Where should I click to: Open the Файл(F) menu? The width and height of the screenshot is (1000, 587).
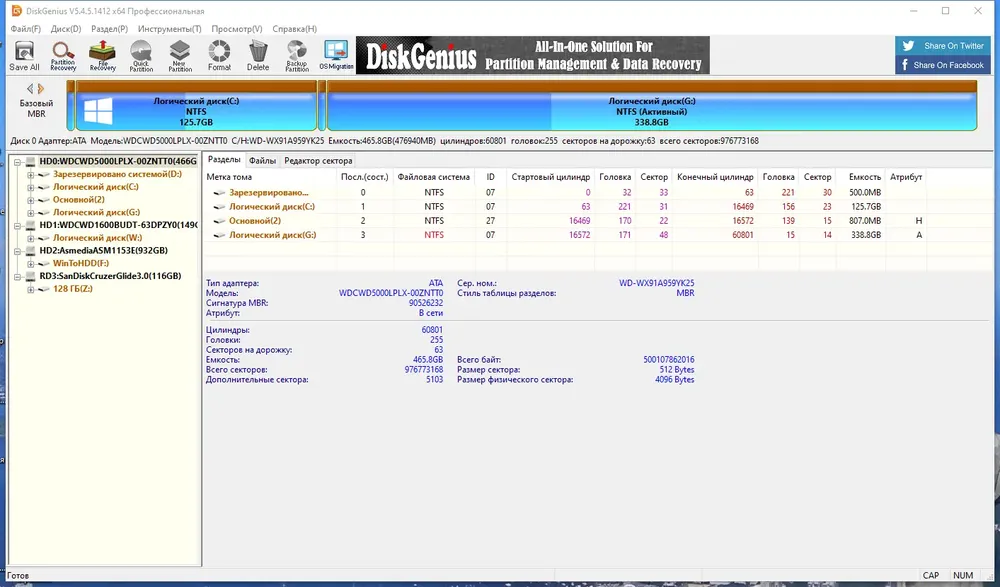[26, 29]
